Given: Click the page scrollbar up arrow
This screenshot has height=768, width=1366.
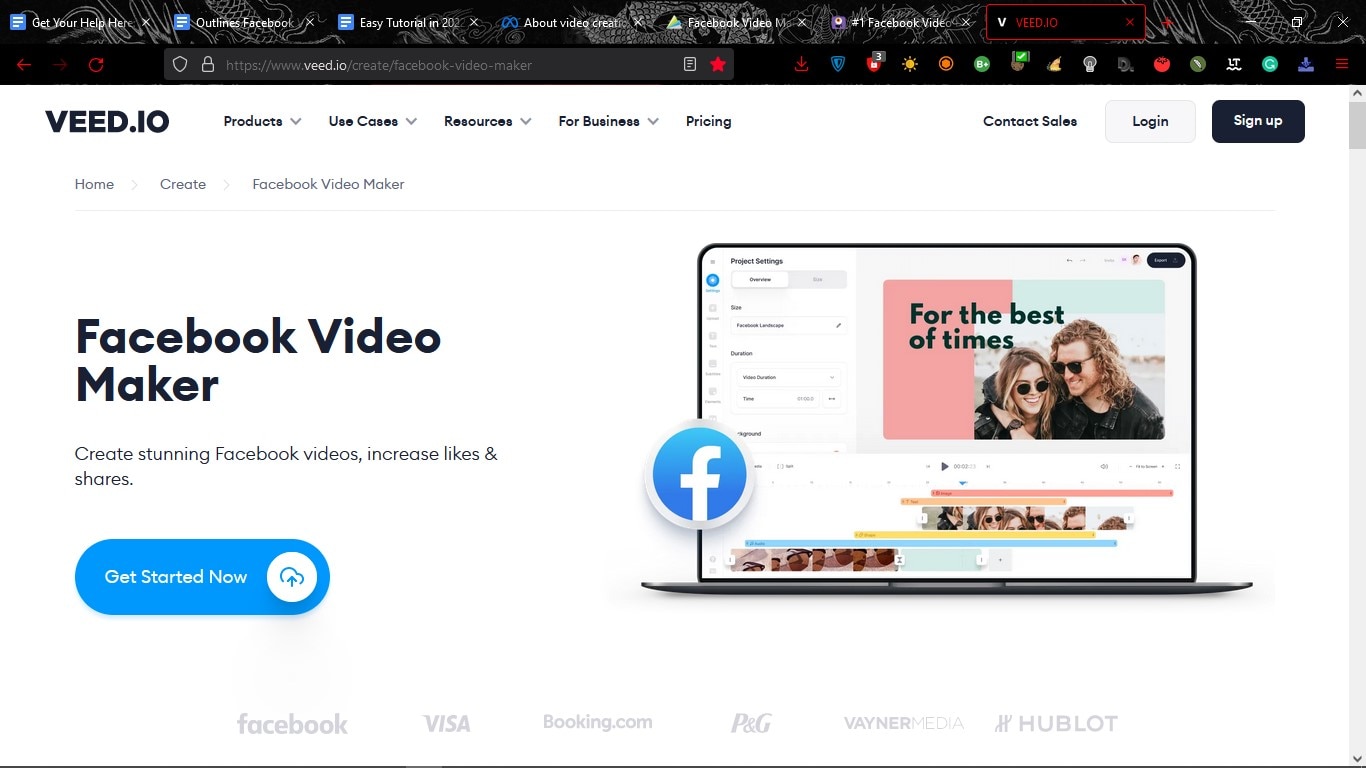Looking at the screenshot, I should coord(1357,93).
